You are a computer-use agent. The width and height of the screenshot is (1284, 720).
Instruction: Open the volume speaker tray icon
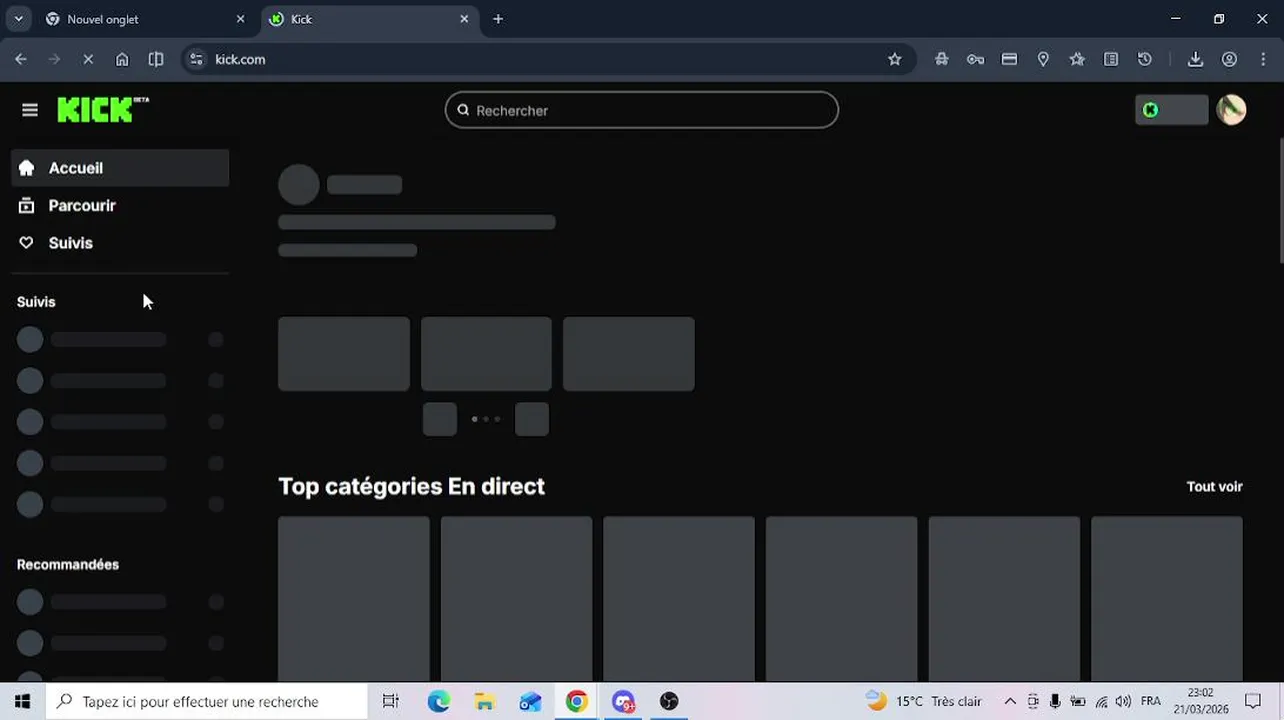point(1123,701)
